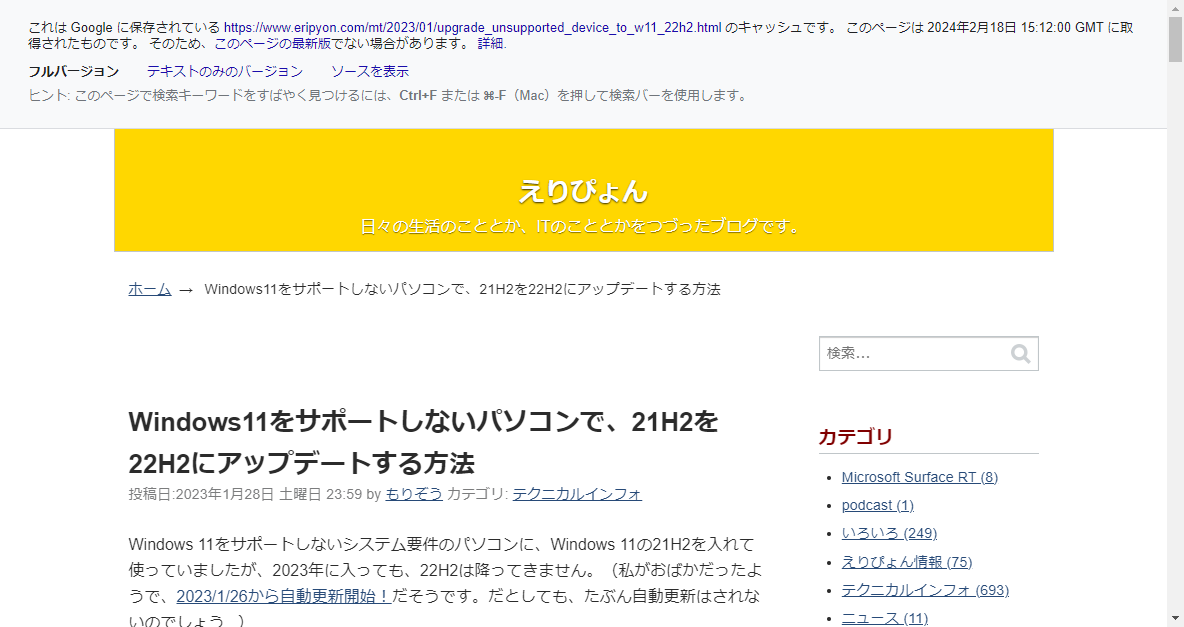Image resolution: width=1184 pixels, height=627 pixels.
Task: Open Microsoft Surface RT (8) category
Action: point(920,477)
